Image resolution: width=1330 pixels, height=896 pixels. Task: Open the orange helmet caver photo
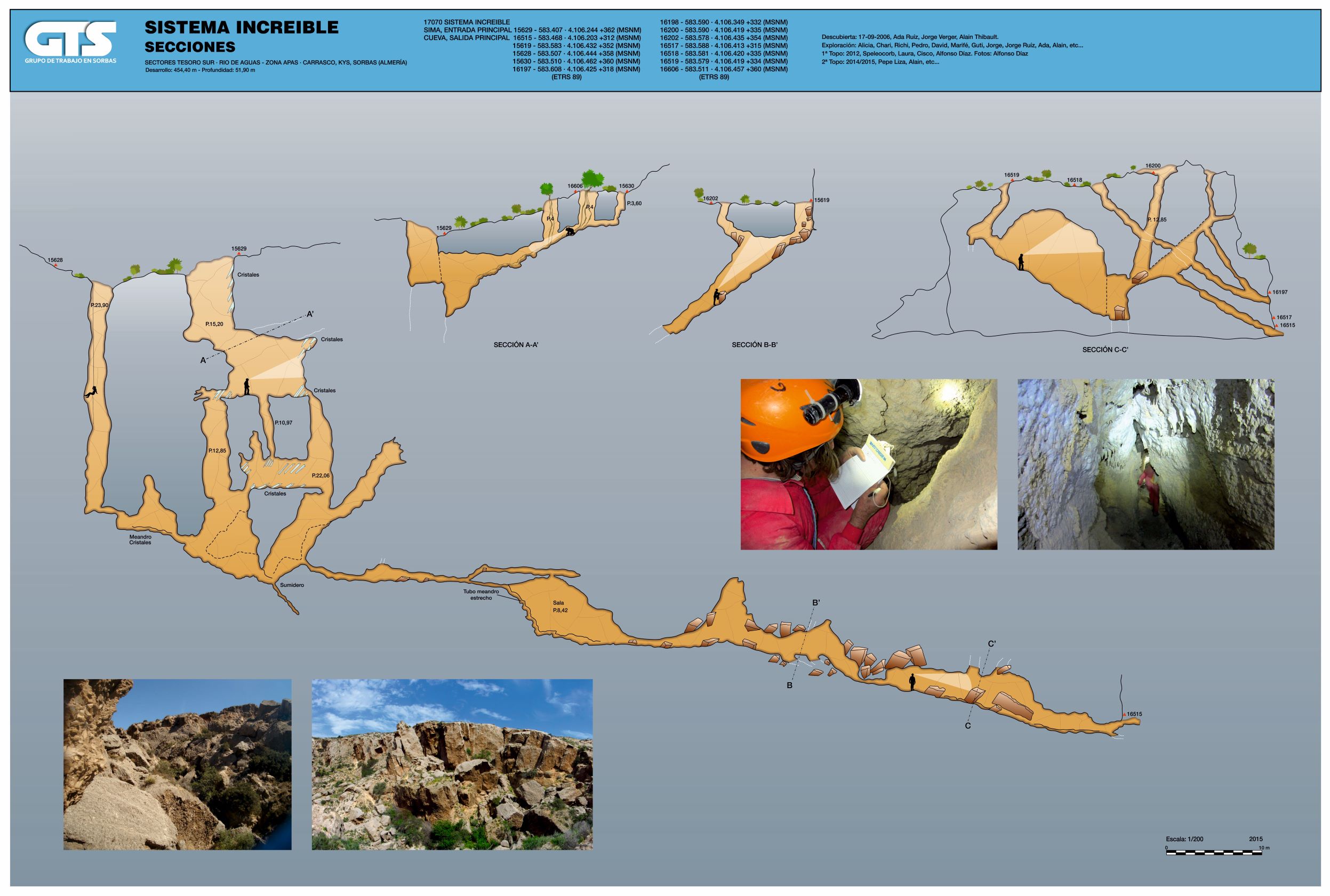868,464
